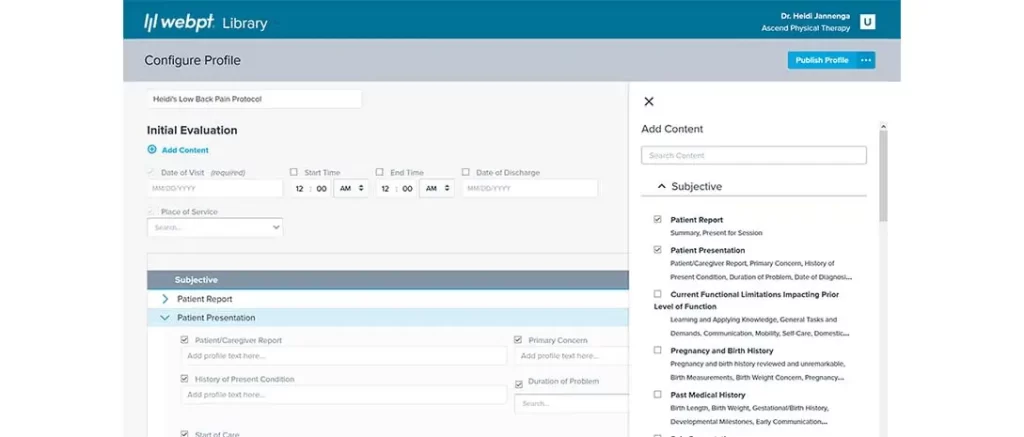Click the WebPT logo icon
Viewport: 1024px width, 437px height.
point(153,21)
